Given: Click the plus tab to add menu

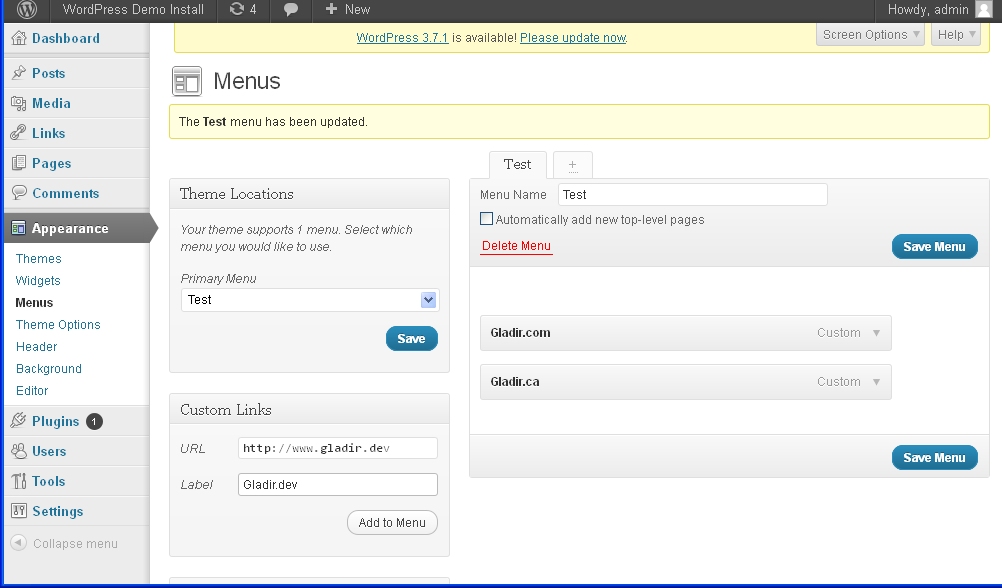Looking at the screenshot, I should (x=572, y=165).
